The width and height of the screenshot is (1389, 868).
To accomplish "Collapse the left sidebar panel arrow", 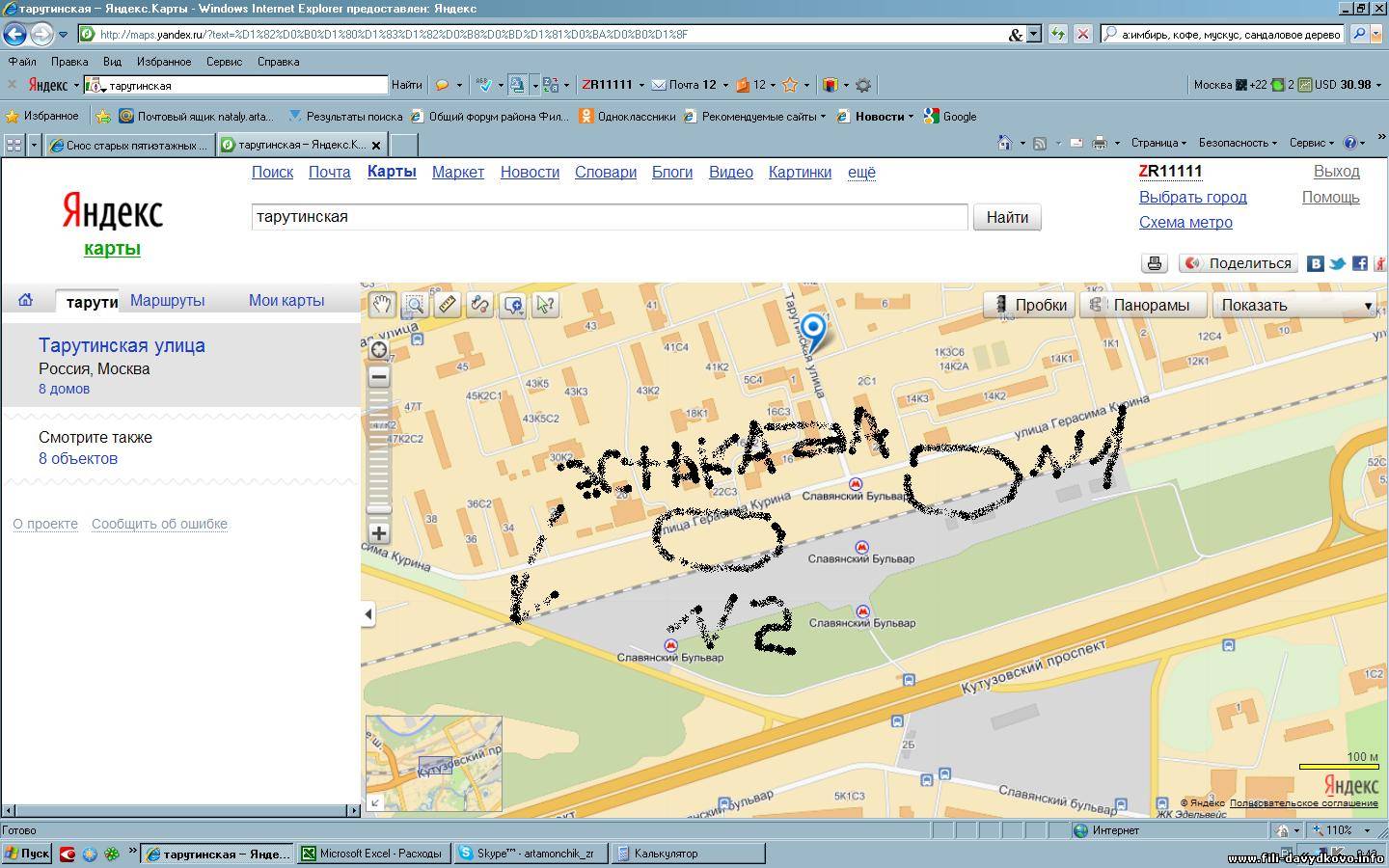I will pos(368,614).
